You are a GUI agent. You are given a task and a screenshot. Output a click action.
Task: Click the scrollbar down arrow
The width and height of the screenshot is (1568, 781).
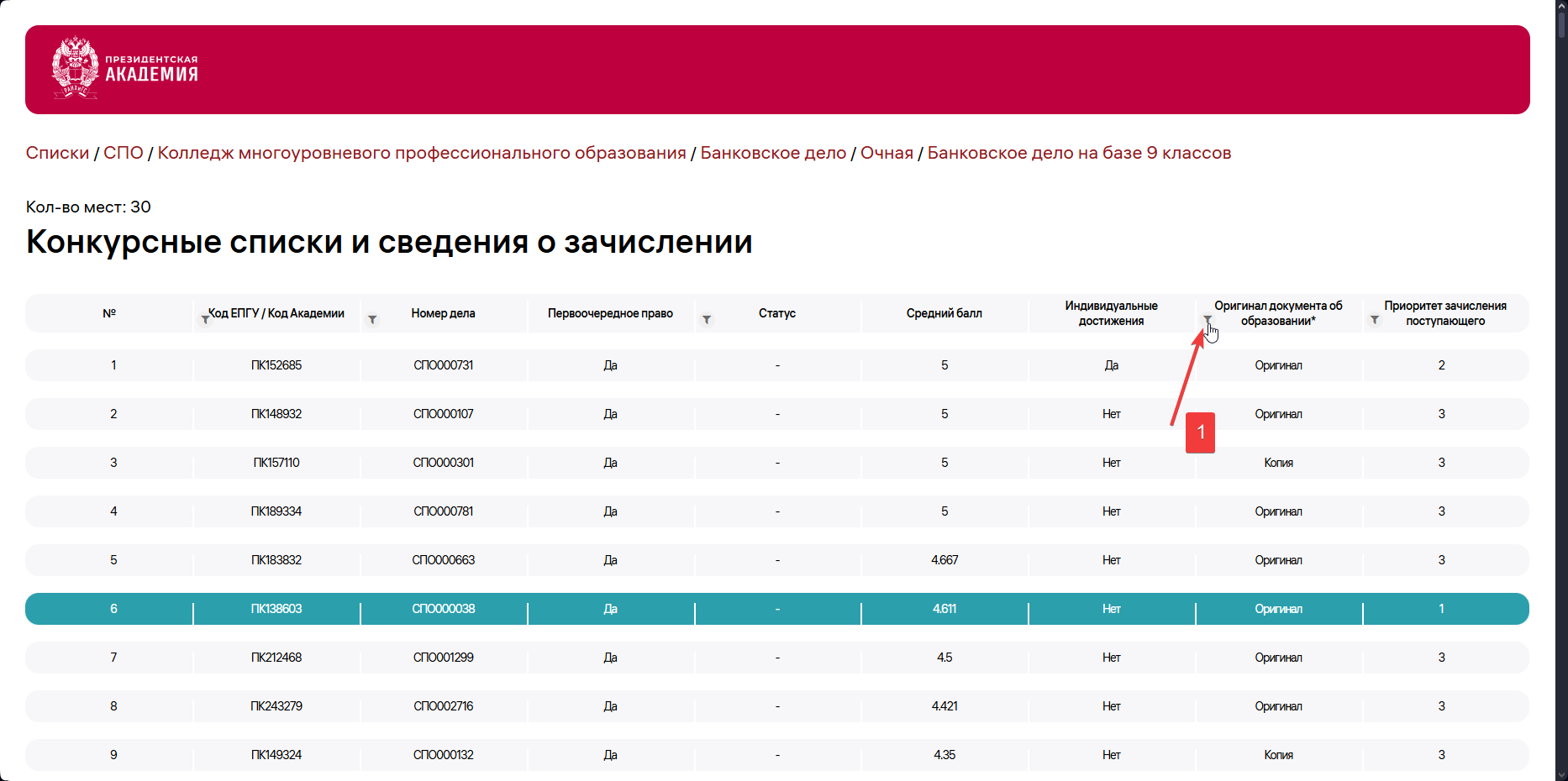pos(1560,773)
